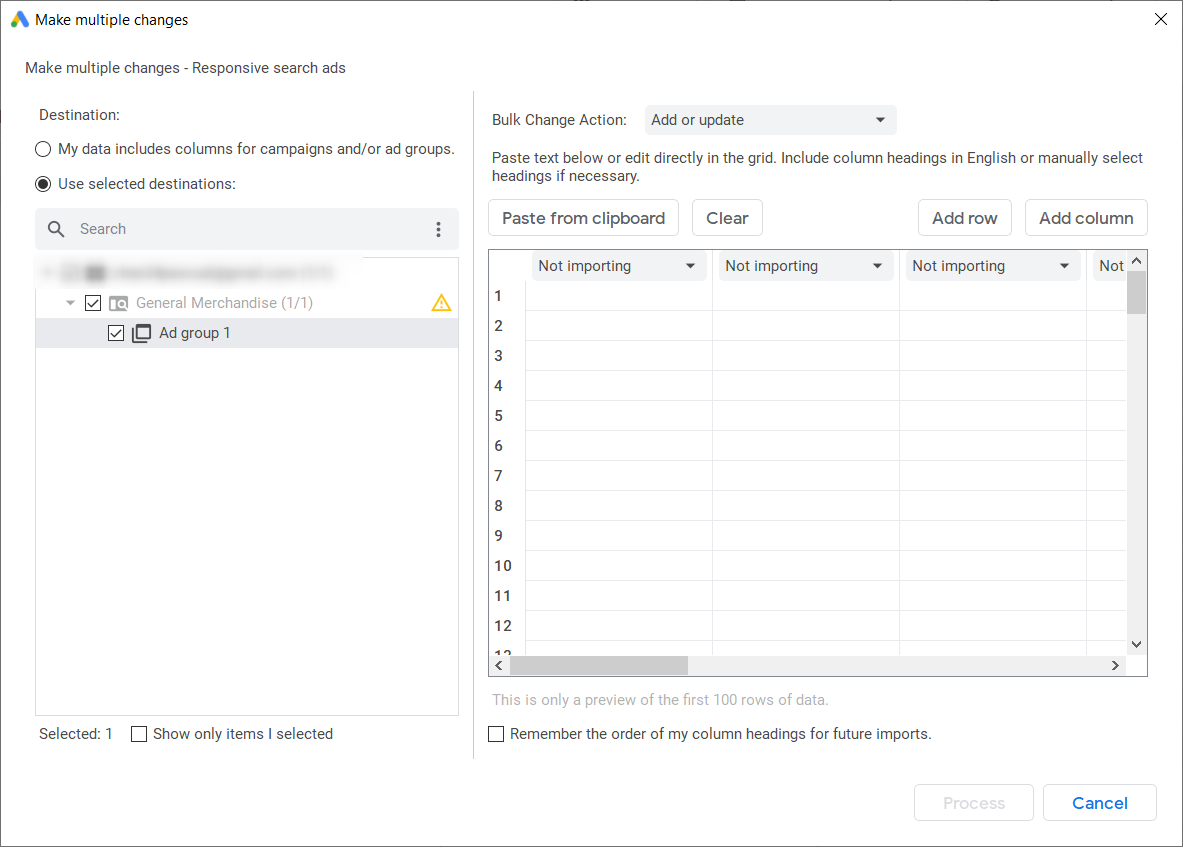
Task: Open the three-dot search options menu
Action: click(x=438, y=229)
